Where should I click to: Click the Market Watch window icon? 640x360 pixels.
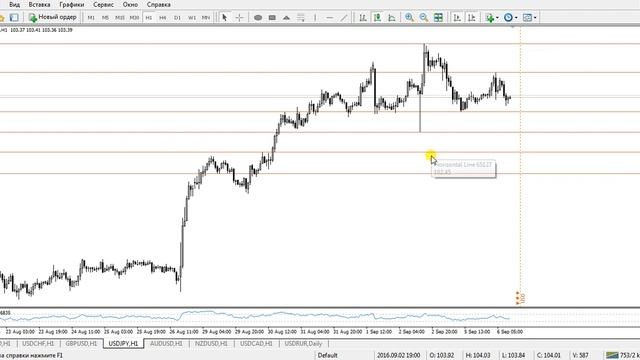click(x=14, y=18)
